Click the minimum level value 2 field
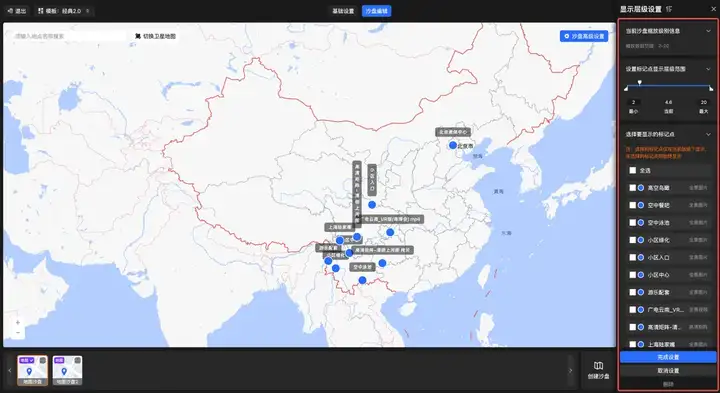Screen dimensions: 720x393 [633, 102]
